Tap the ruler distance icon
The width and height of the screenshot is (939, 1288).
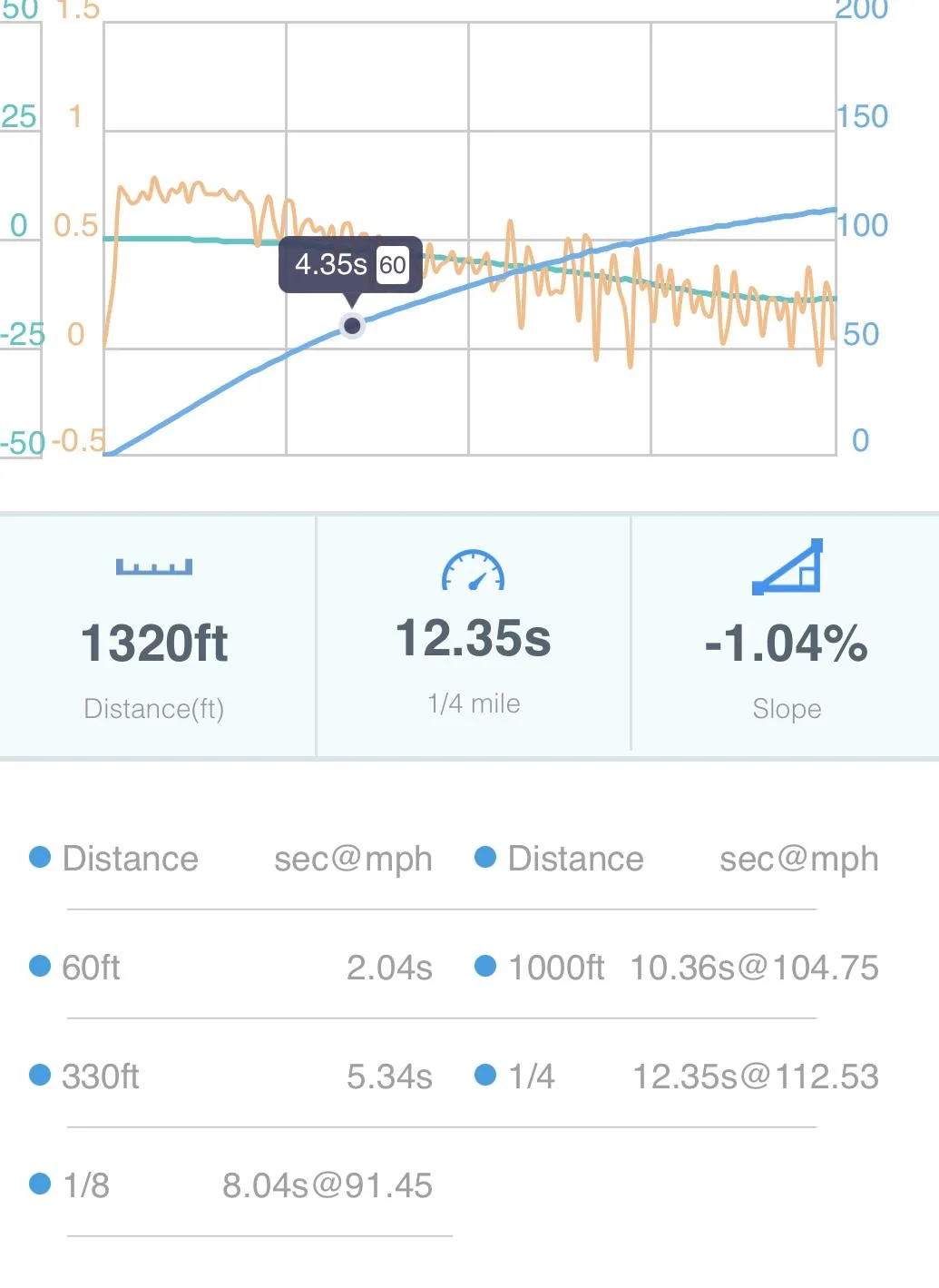(x=154, y=567)
